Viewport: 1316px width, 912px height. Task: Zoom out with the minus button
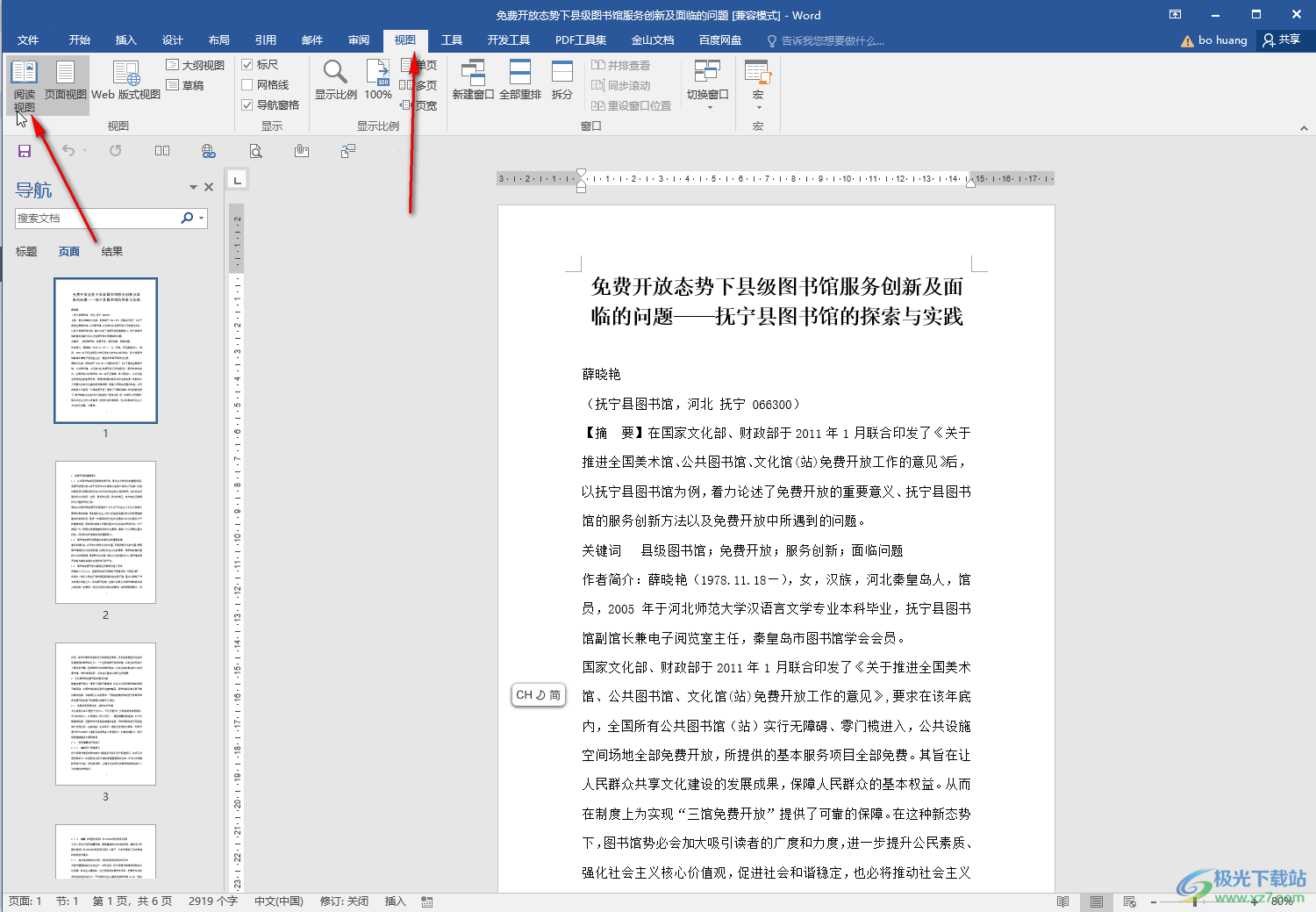tap(1154, 901)
